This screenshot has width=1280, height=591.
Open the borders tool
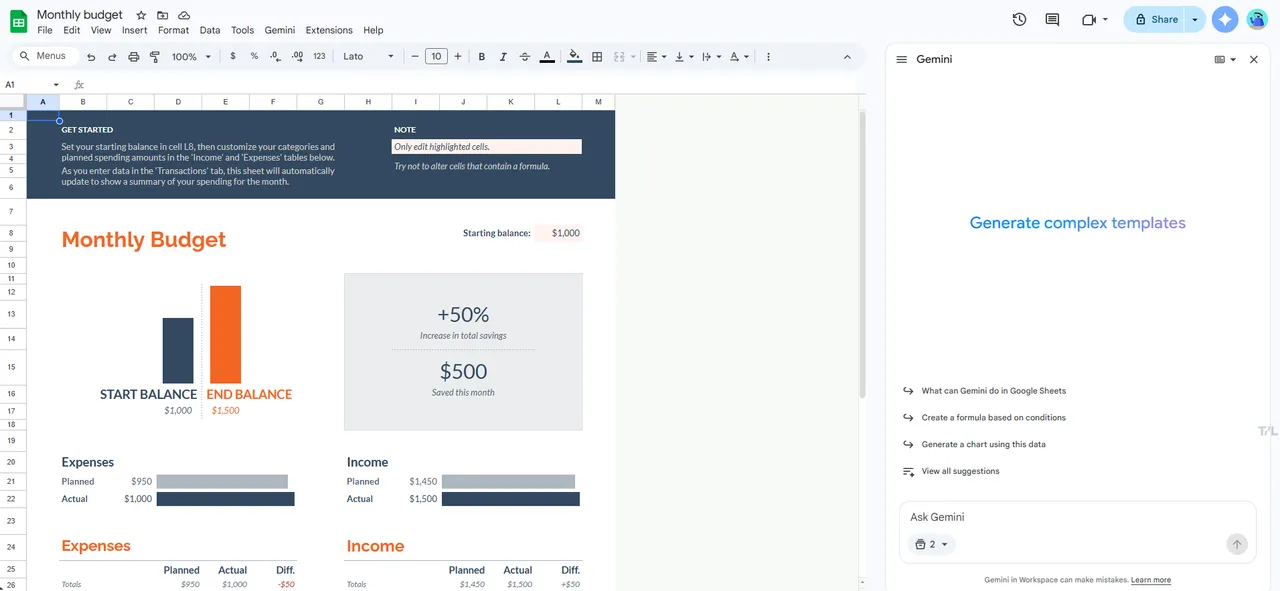click(x=597, y=57)
